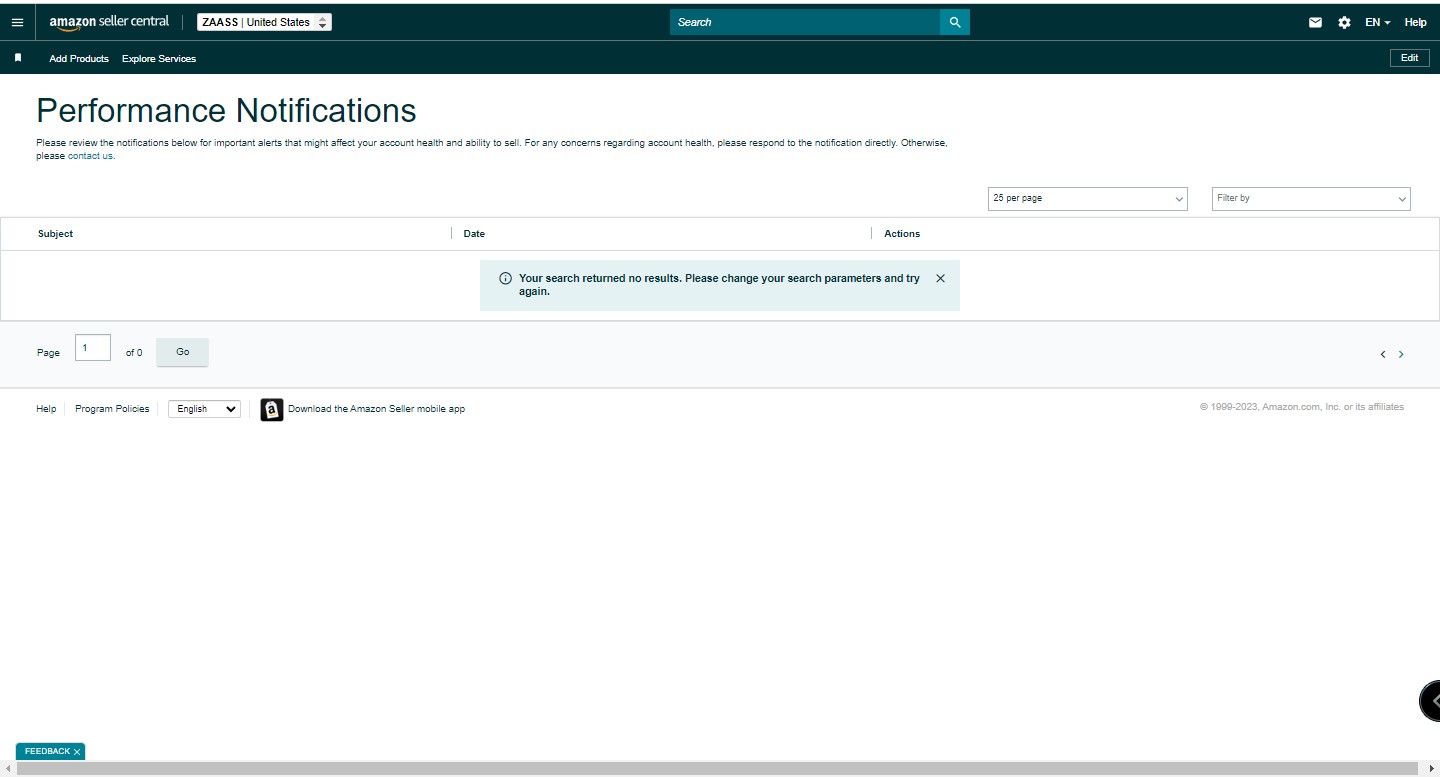Open the FEEDBACK tab
The width and height of the screenshot is (1440, 777).
(47, 751)
